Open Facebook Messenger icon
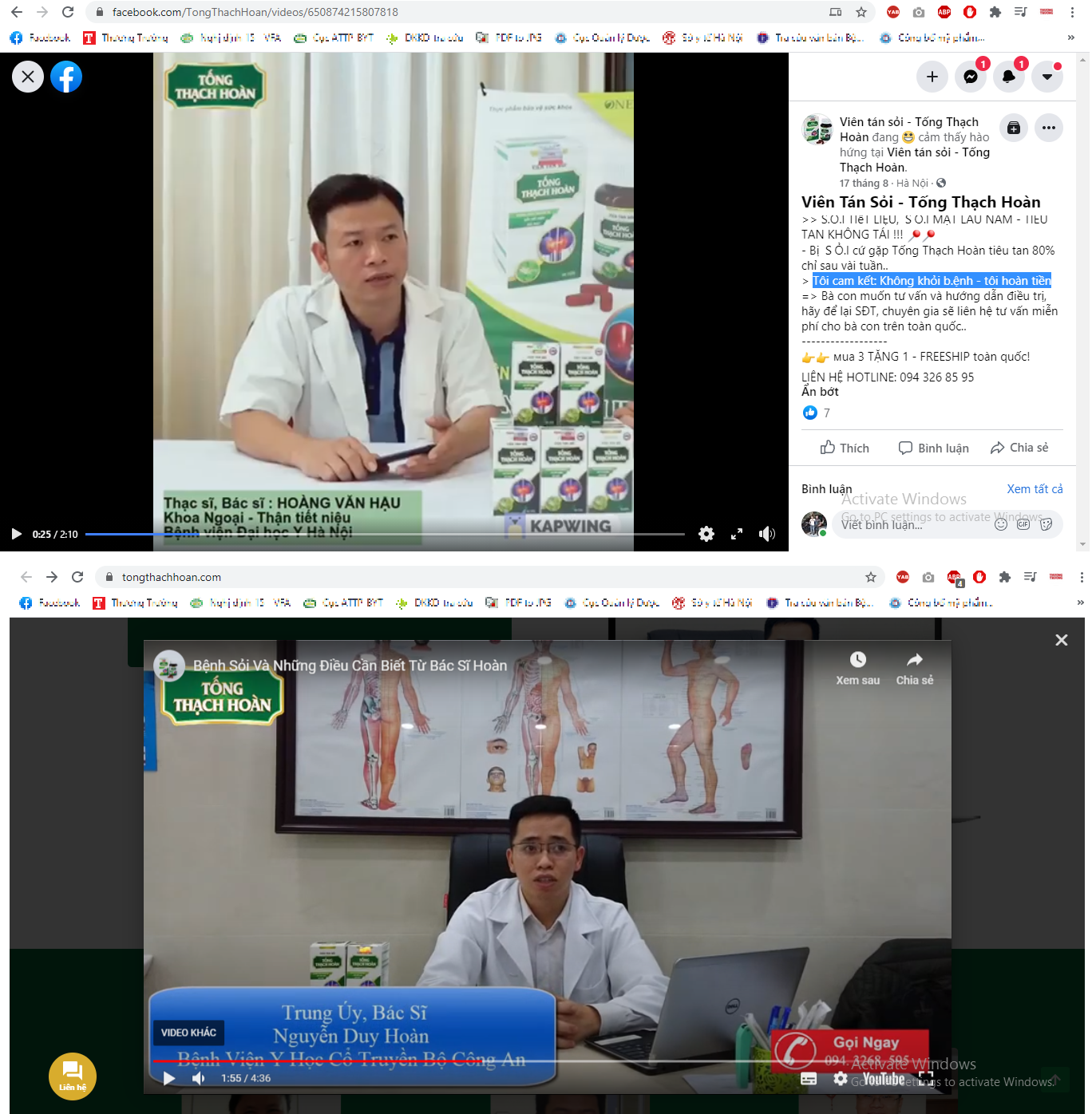The width and height of the screenshot is (1092, 1114). (x=971, y=77)
